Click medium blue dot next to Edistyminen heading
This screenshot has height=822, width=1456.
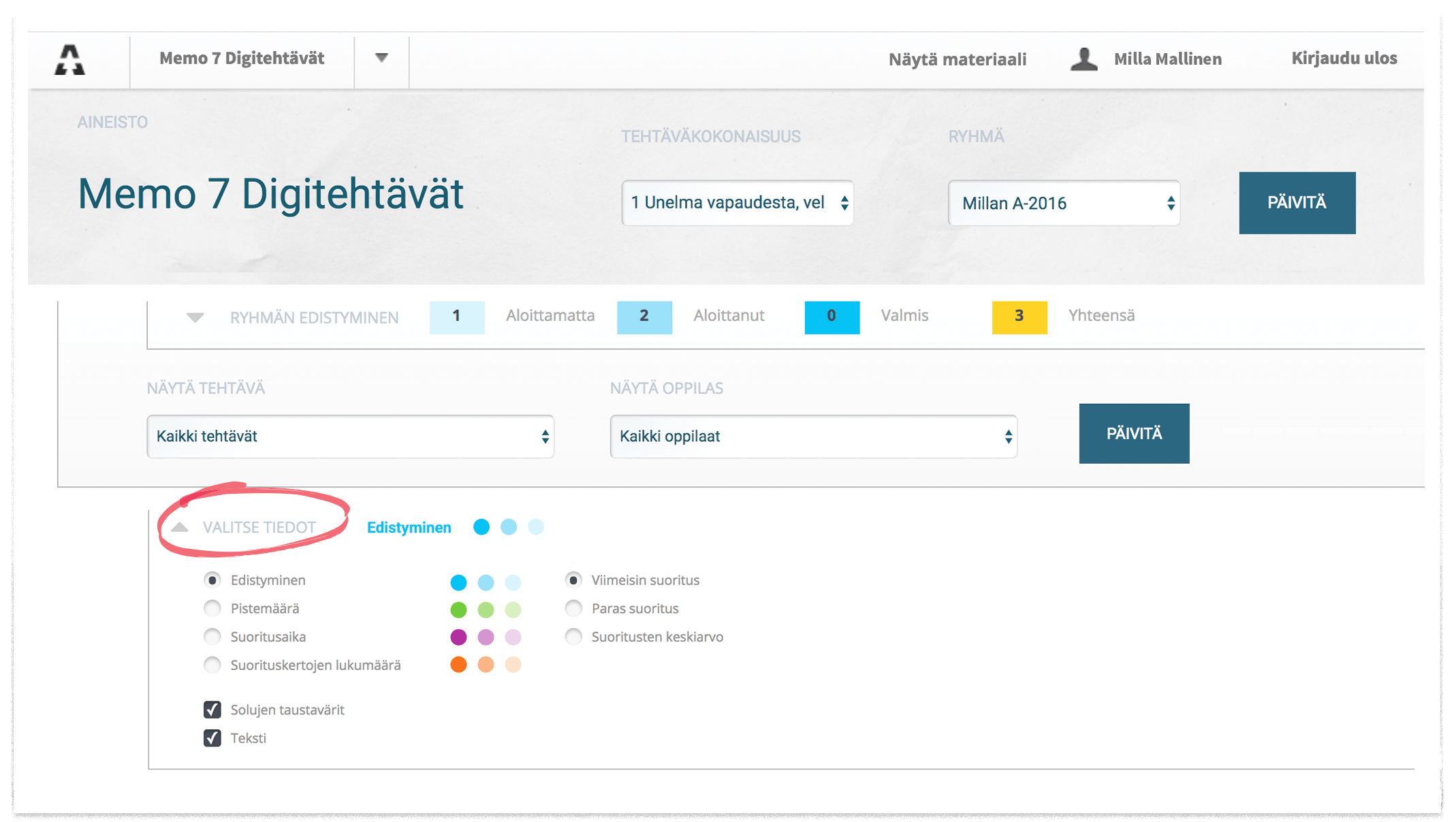click(509, 527)
